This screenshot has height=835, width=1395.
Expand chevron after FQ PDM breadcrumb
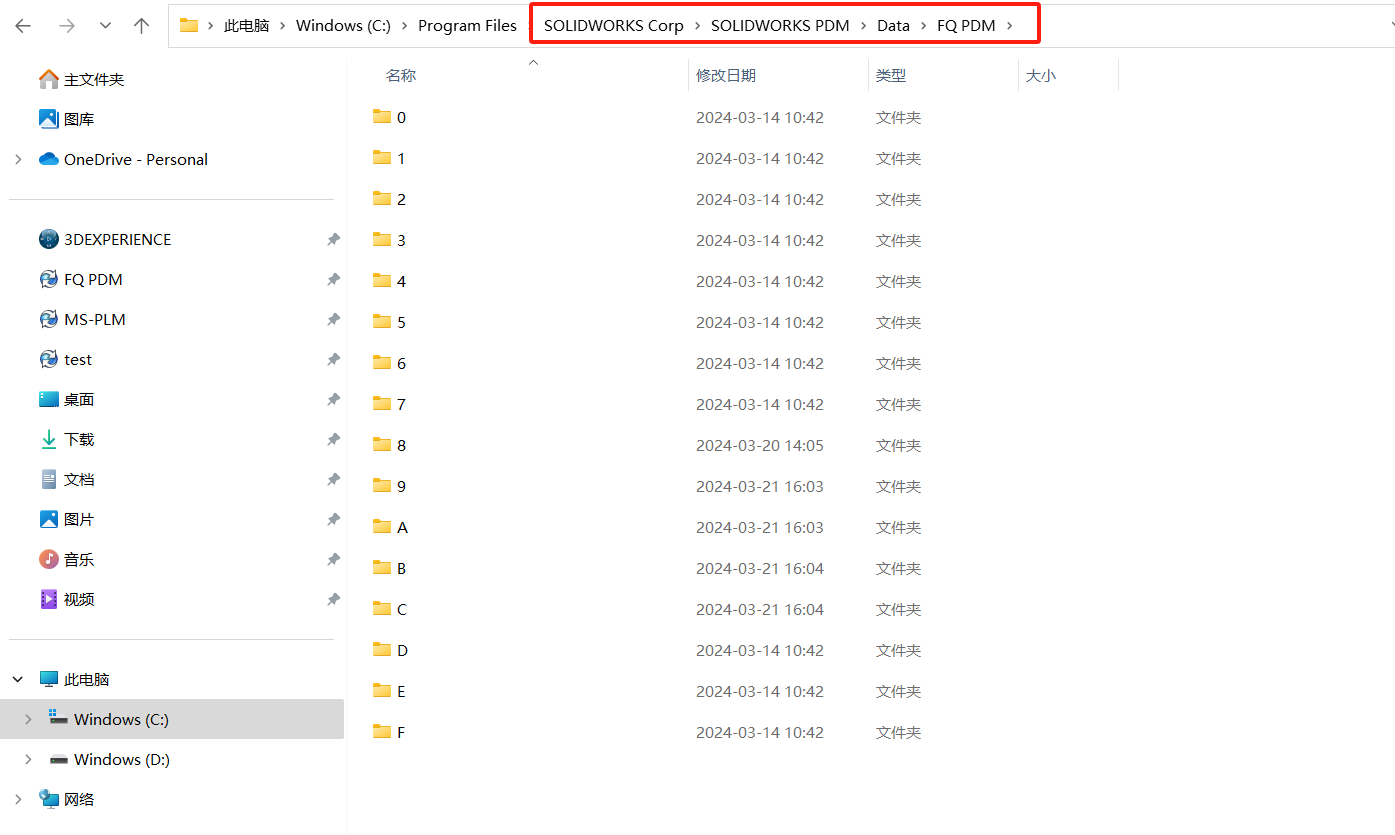[x=1011, y=26]
